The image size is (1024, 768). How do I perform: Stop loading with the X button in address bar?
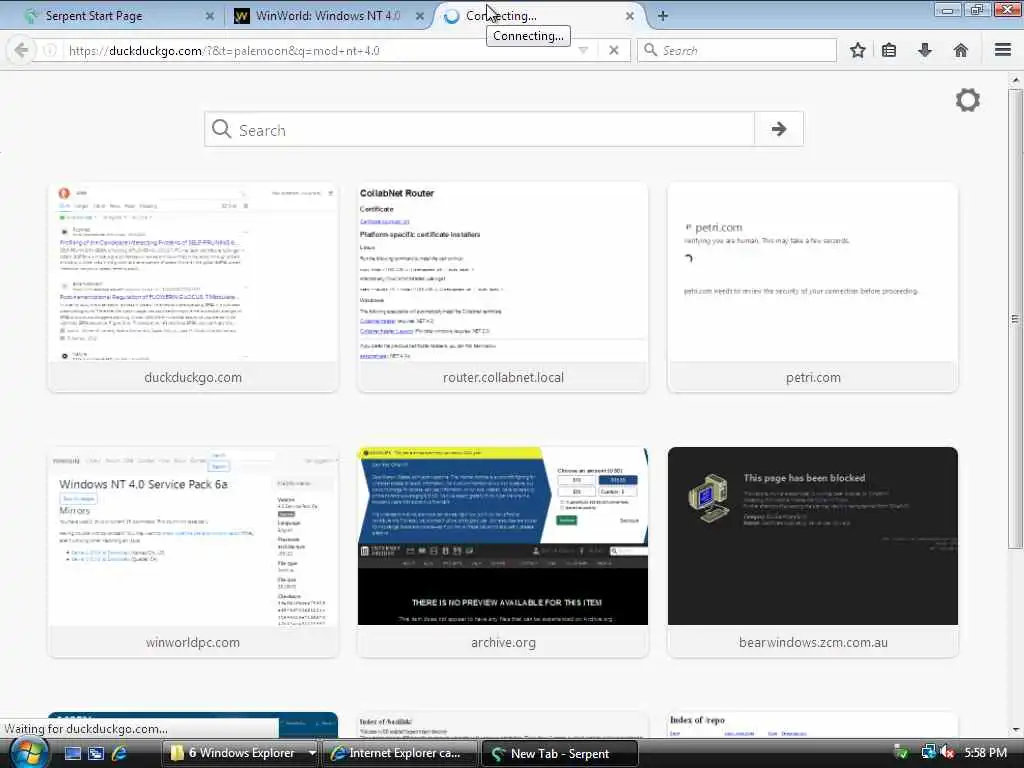[x=613, y=50]
